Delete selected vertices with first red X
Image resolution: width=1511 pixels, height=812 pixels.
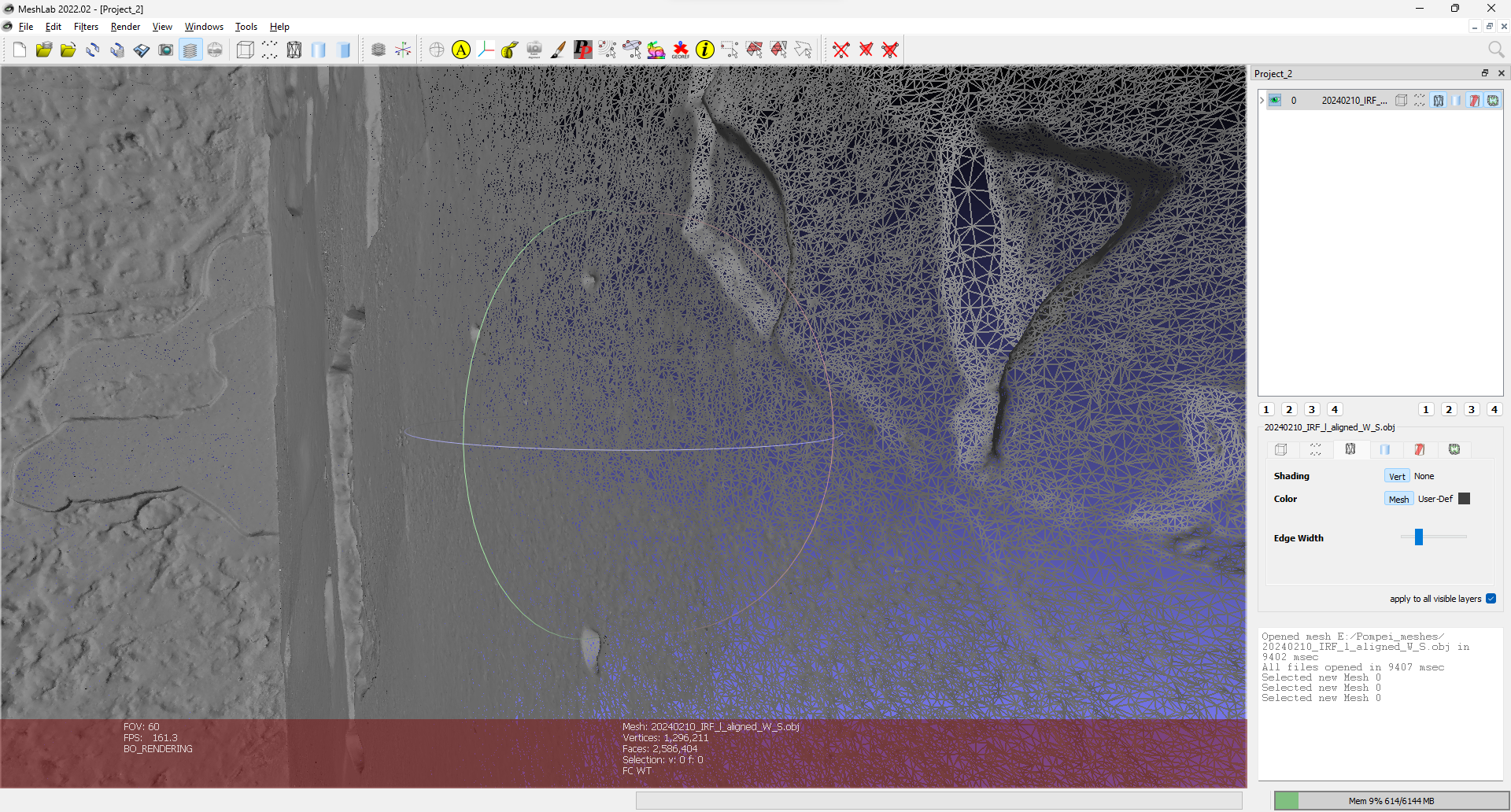coord(841,50)
